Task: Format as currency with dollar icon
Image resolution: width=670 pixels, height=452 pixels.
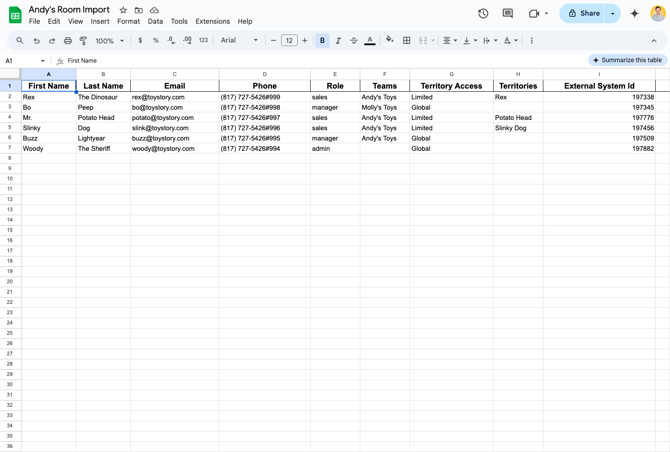Action: [x=140, y=41]
